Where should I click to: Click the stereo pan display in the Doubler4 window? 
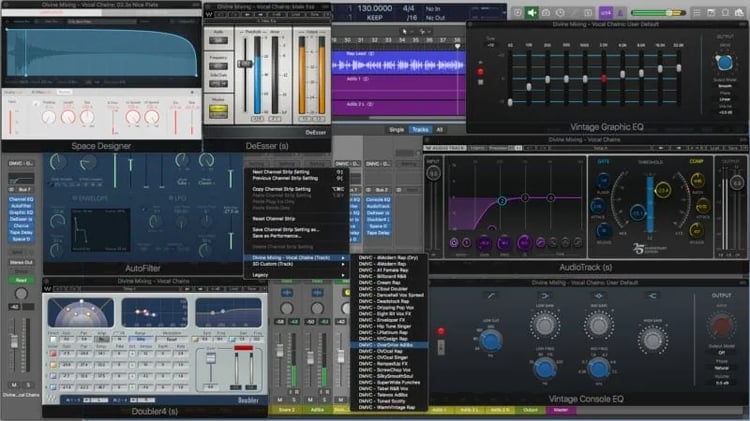pyautogui.click(x=81, y=312)
